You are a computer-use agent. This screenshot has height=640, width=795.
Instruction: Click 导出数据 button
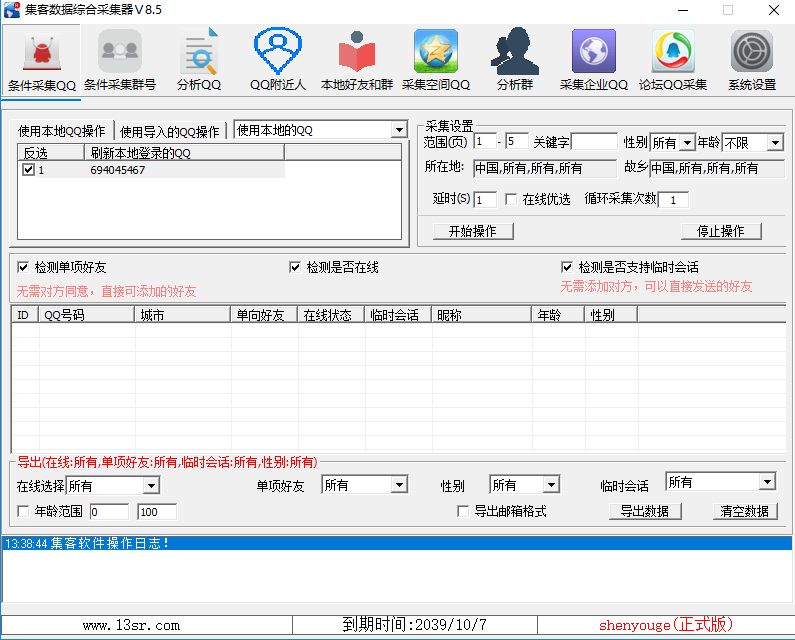pyautogui.click(x=645, y=511)
